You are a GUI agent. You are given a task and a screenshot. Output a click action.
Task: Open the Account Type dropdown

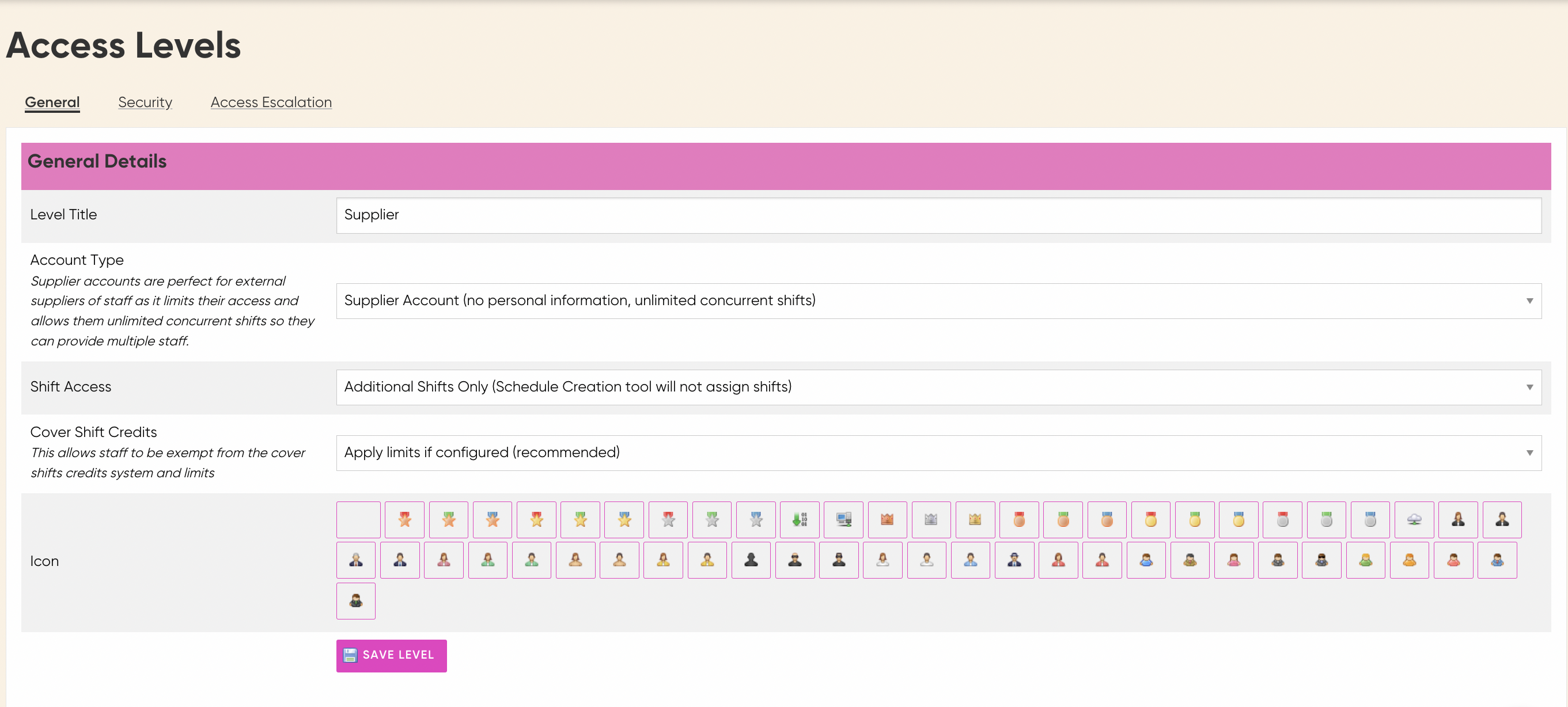[x=938, y=301]
